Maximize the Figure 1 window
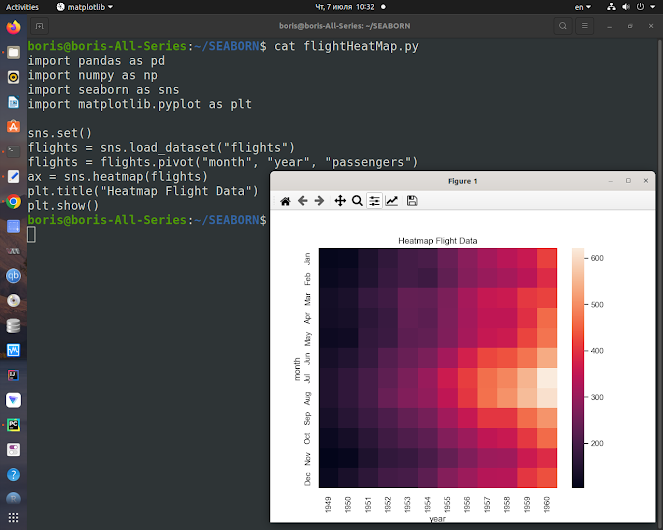Viewport: 663px width, 530px height. tap(628, 181)
